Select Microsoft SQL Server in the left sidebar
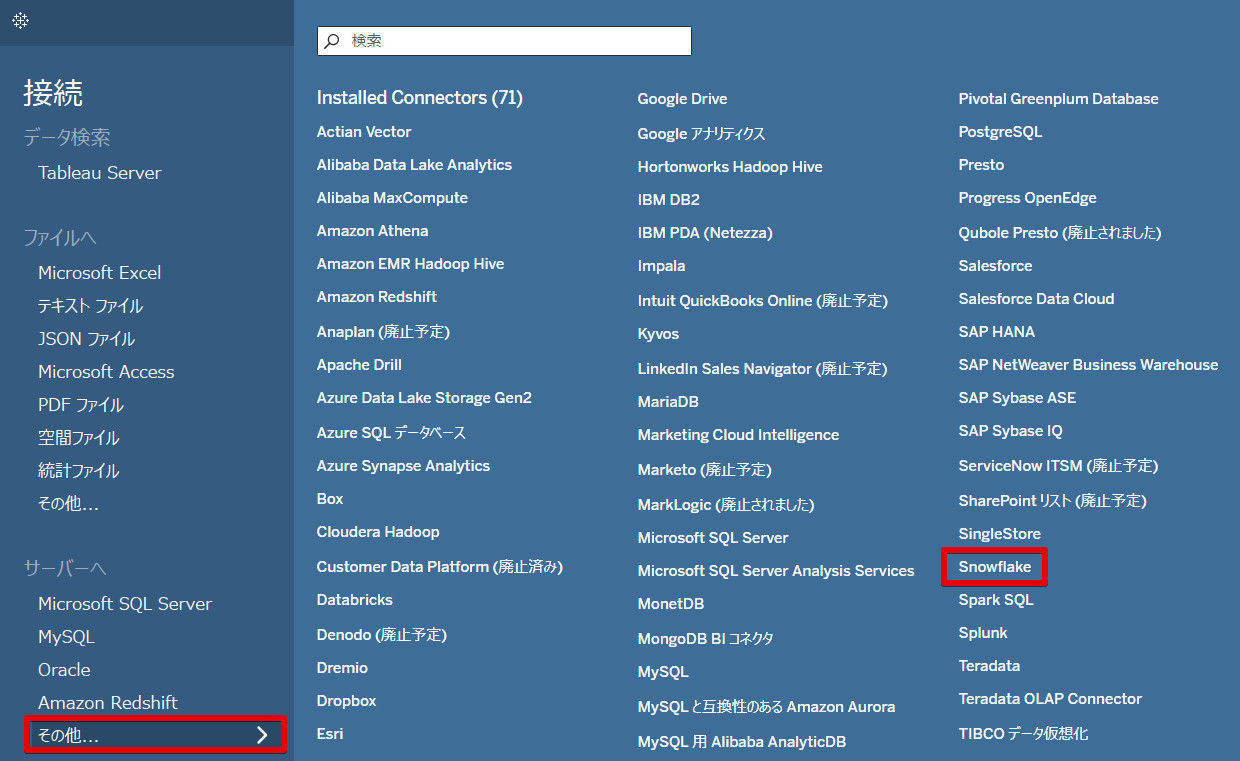The height and width of the screenshot is (761, 1240). tap(125, 604)
